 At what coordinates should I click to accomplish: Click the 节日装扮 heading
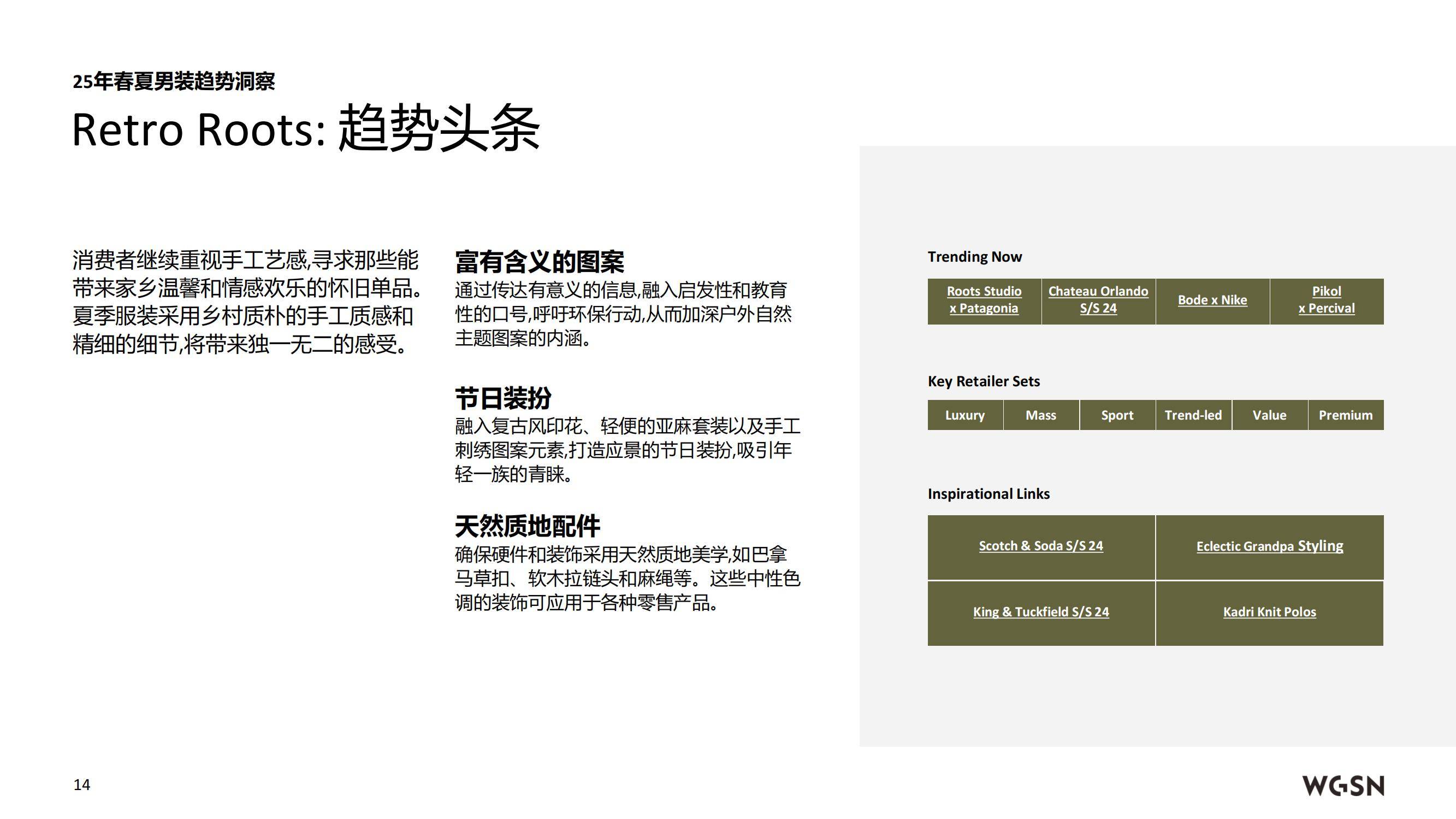[503, 398]
